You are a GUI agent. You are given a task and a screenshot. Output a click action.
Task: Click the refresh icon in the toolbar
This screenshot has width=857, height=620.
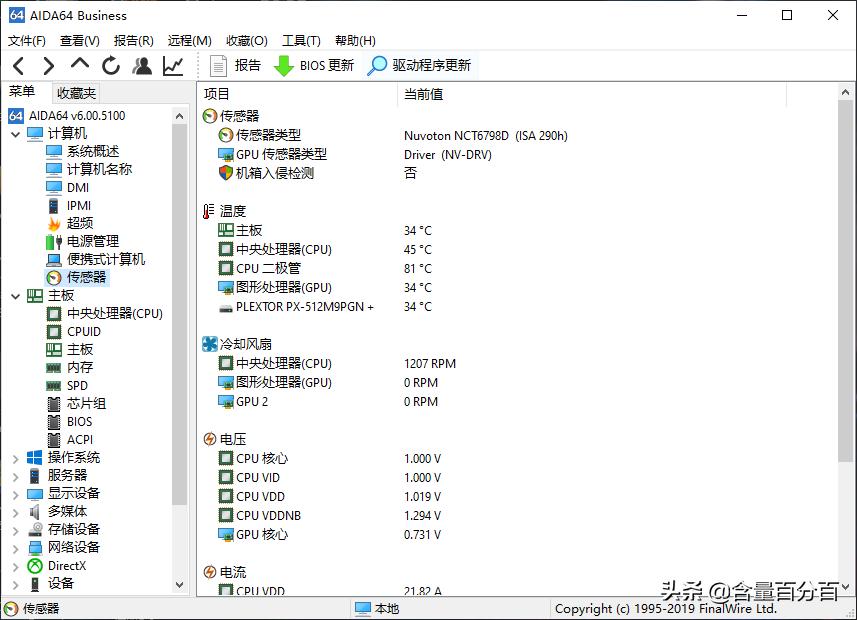click(110, 64)
